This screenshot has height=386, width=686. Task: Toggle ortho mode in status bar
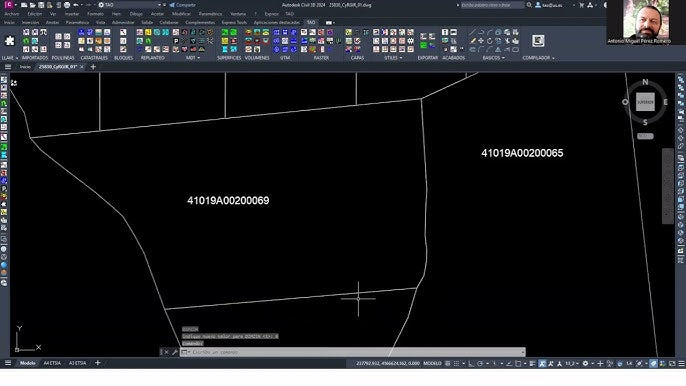click(x=471, y=363)
